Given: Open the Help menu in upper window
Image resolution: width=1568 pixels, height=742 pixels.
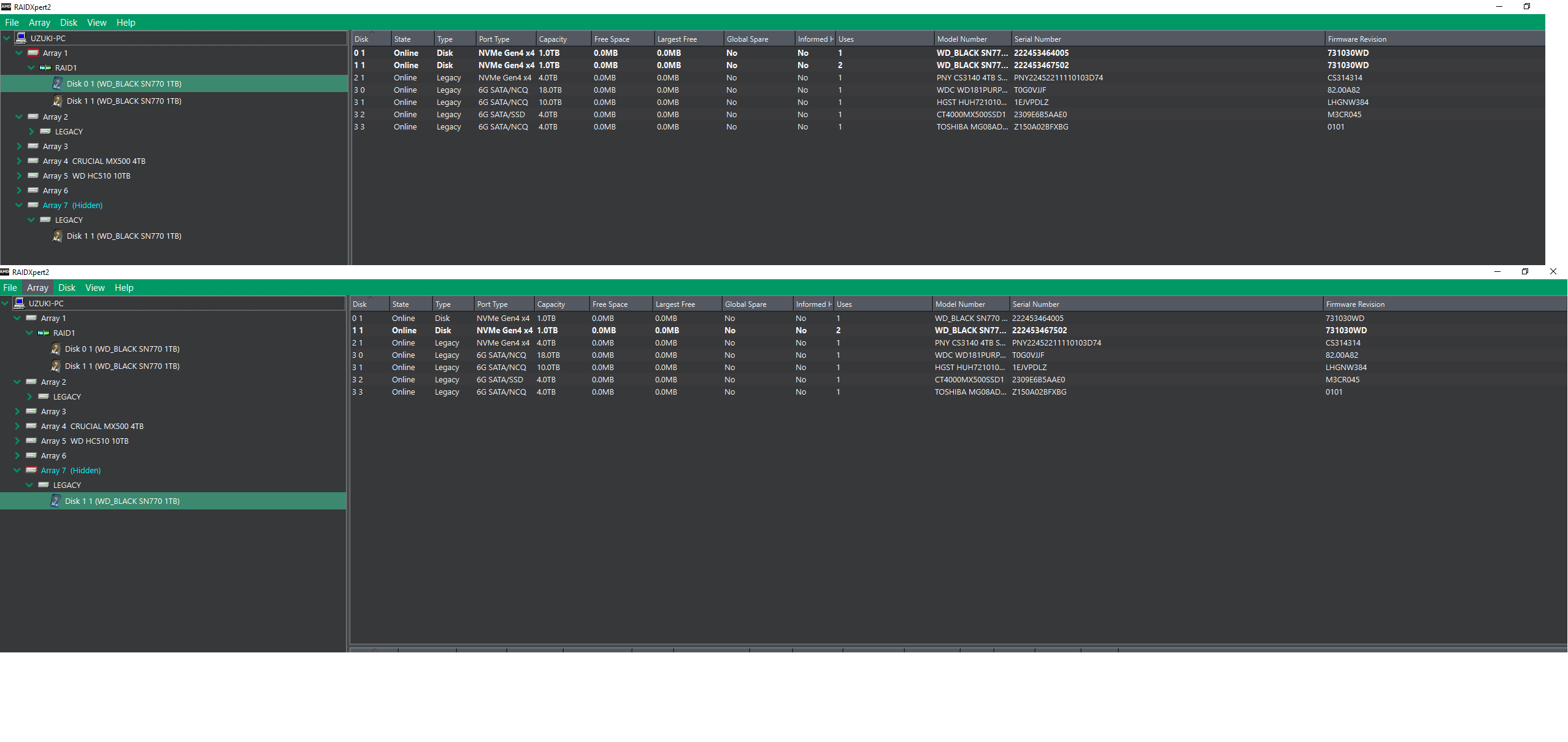Looking at the screenshot, I should click(126, 23).
